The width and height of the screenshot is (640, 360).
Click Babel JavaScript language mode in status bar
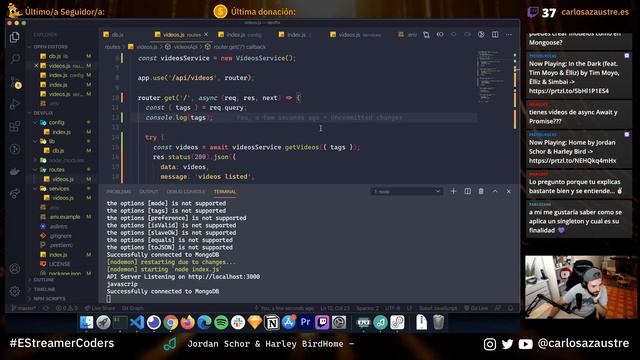(x=438, y=308)
